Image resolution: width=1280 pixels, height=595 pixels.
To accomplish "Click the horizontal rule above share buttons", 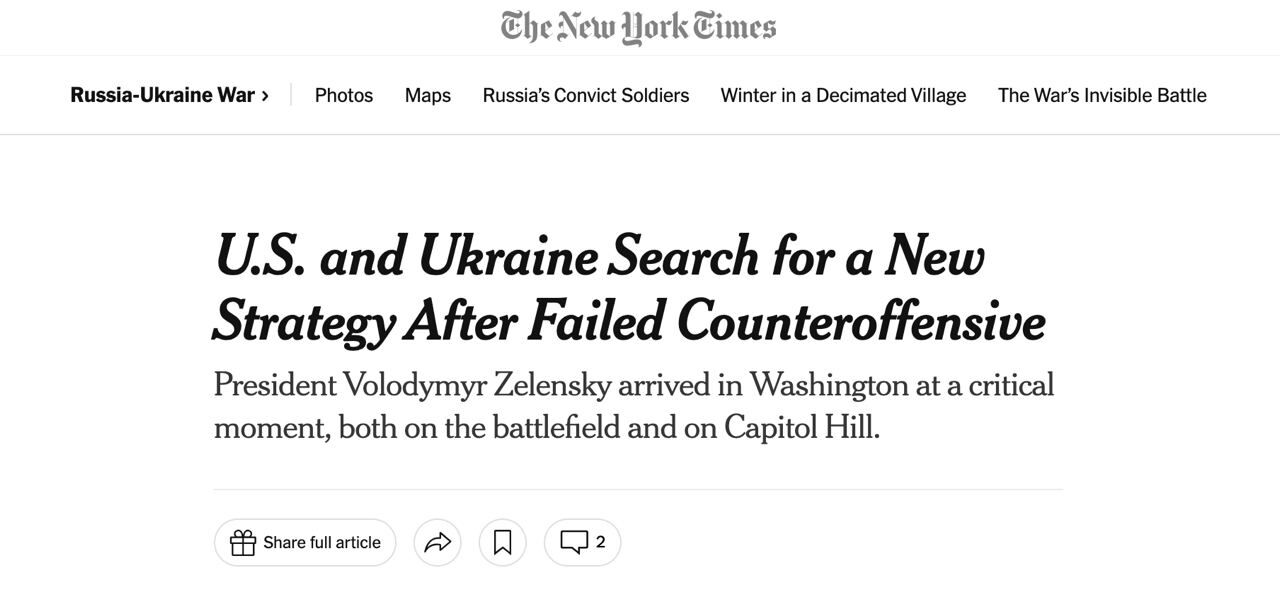I will [x=638, y=490].
